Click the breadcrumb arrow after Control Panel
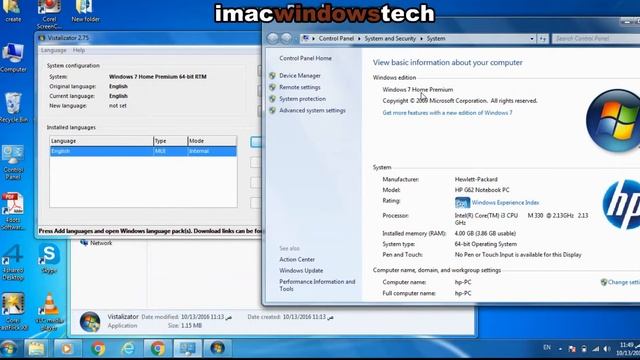Image resolution: width=640 pixels, height=360 pixels. 359,39
